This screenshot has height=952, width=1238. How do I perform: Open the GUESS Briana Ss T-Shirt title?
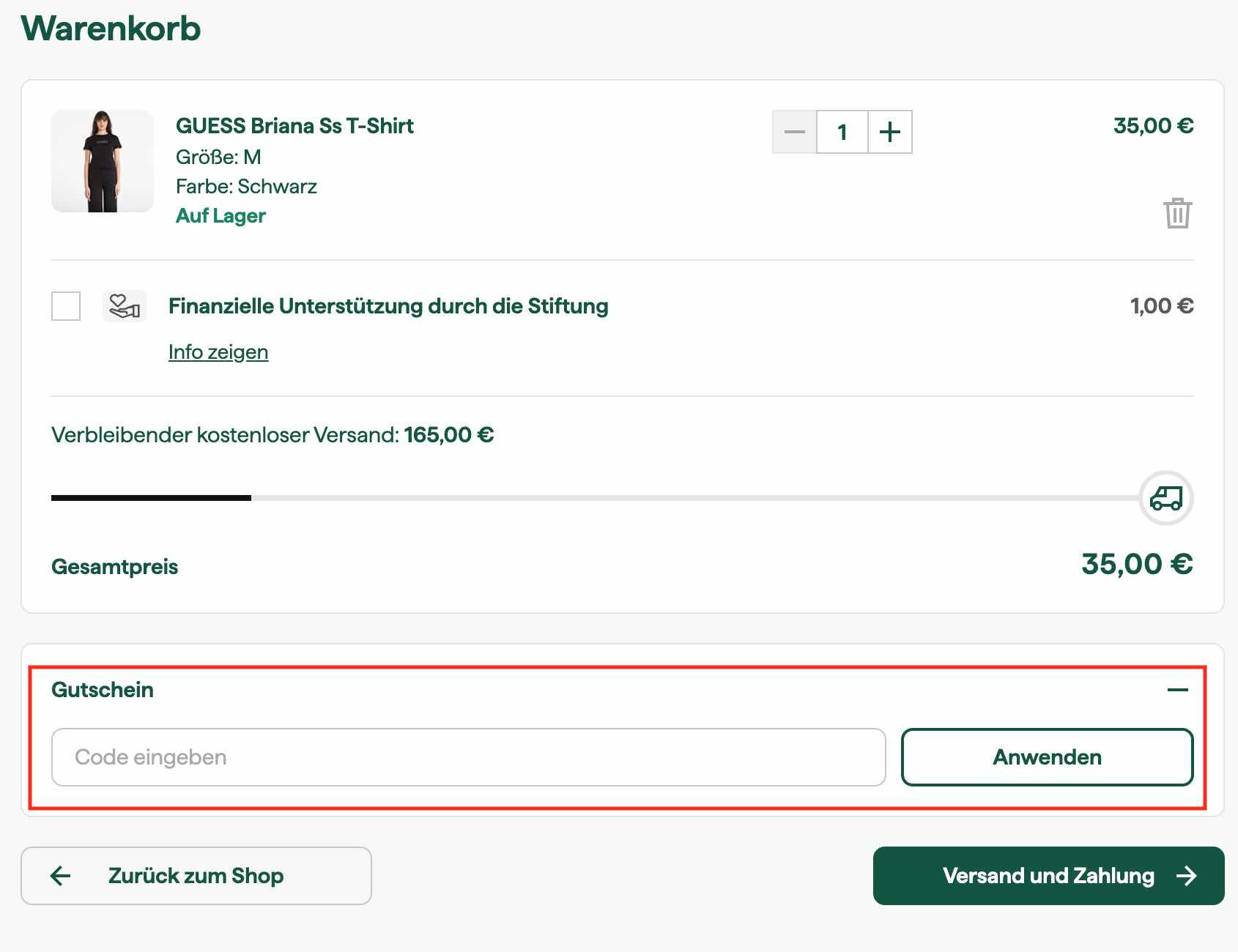coord(294,126)
